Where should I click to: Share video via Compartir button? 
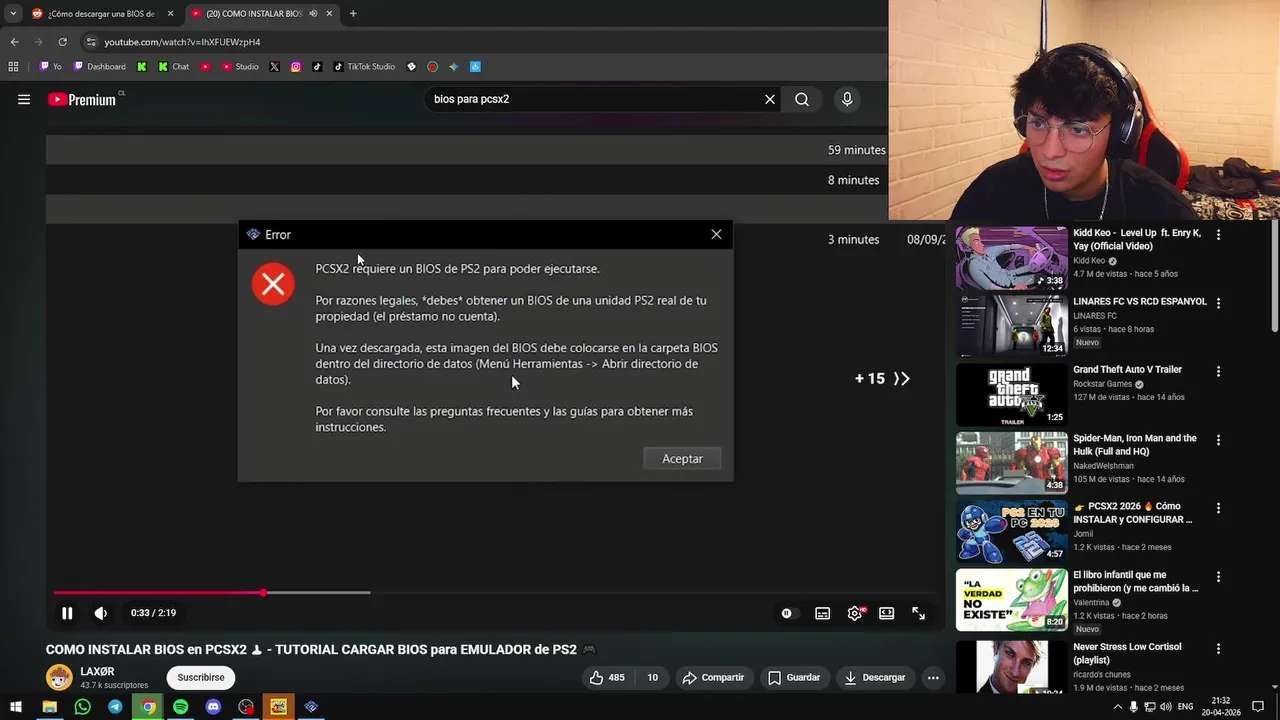pos(713,677)
